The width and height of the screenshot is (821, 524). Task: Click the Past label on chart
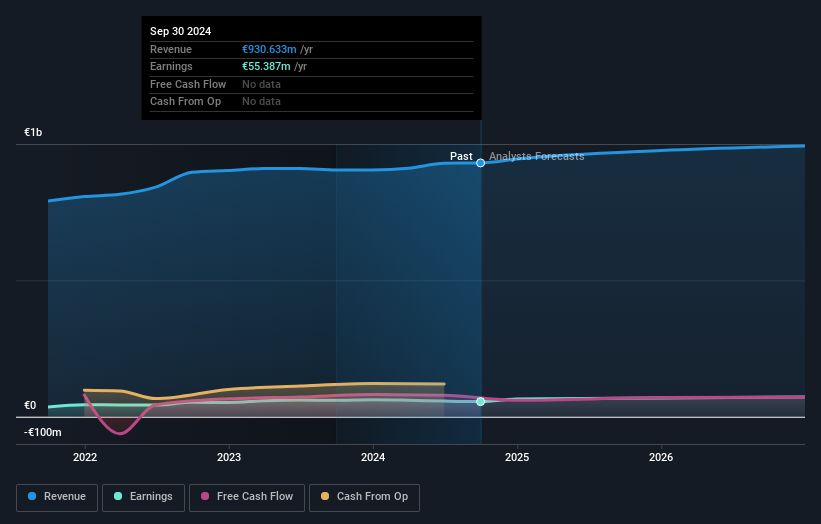(x=461, y=157)
